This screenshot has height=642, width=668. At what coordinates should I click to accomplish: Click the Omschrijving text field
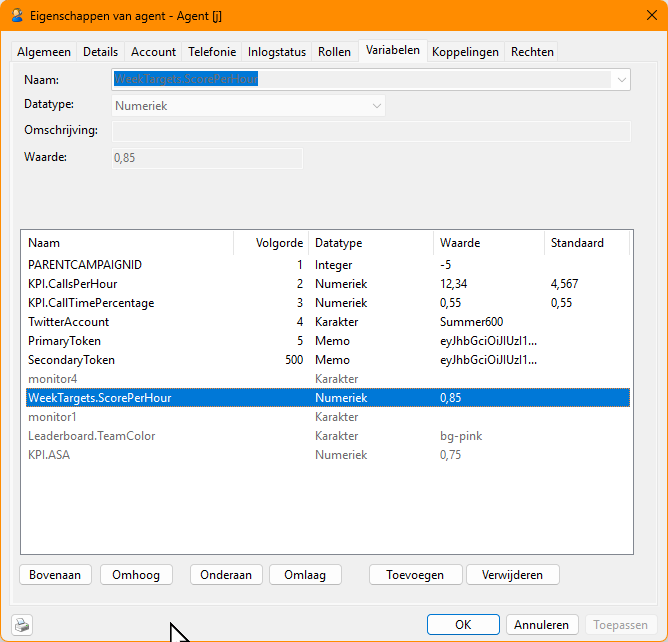click(x=371, y=132)
